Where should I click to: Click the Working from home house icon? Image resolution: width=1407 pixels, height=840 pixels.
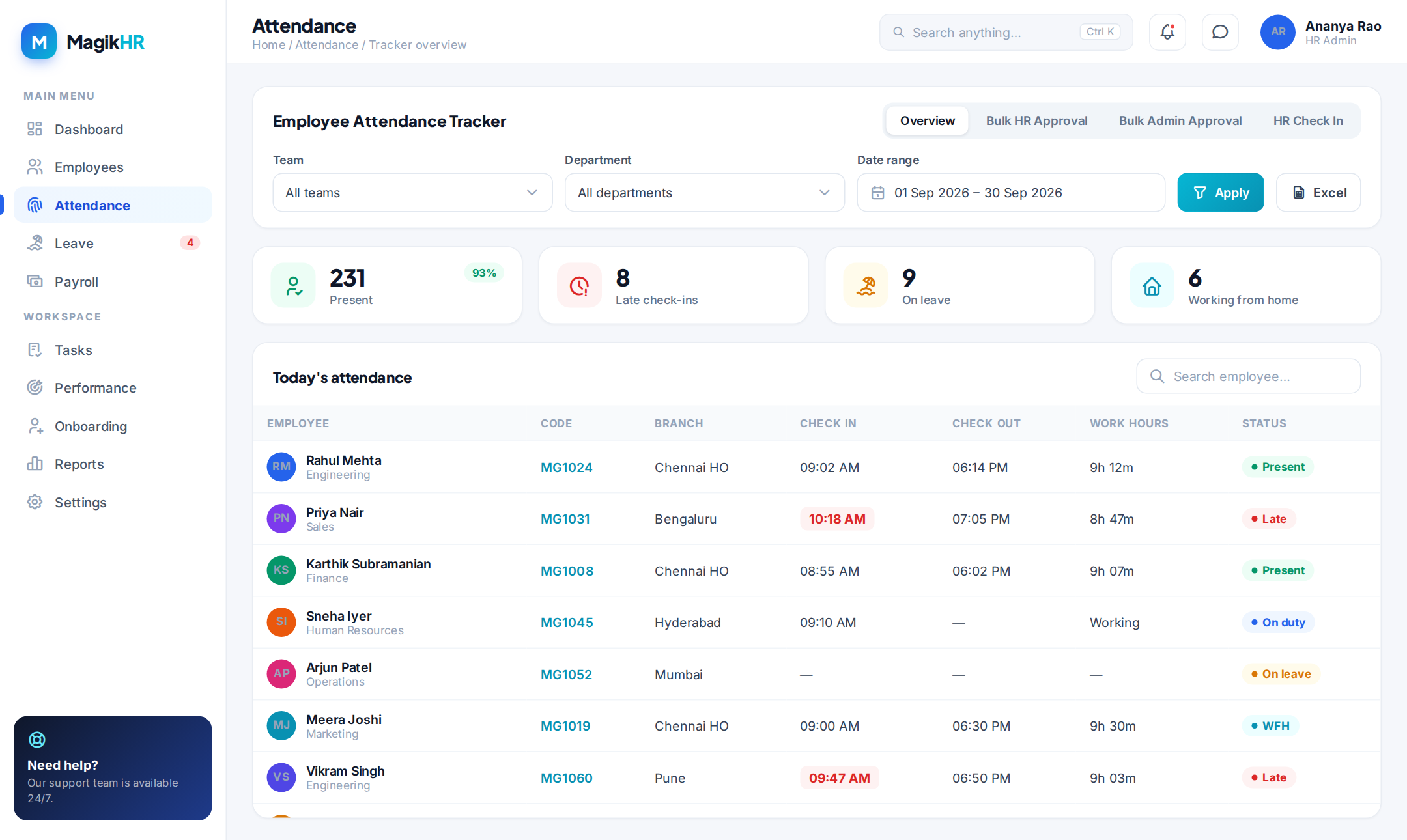click(1152, 285)
